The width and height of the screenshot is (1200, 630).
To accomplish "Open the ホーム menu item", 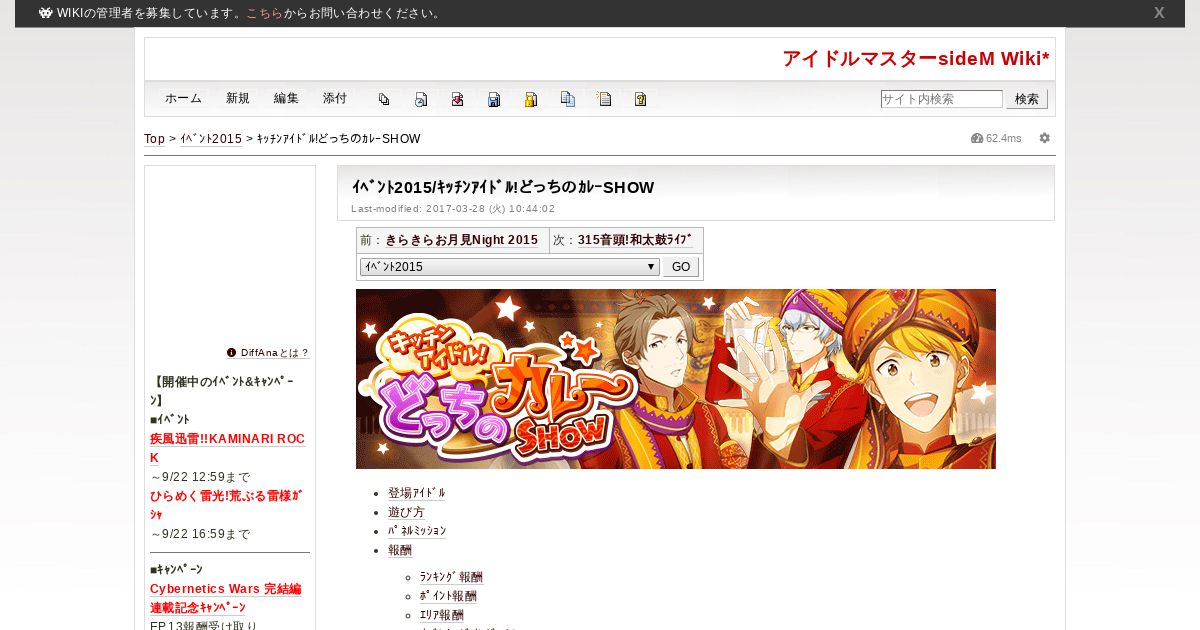I will pos(183,98).
